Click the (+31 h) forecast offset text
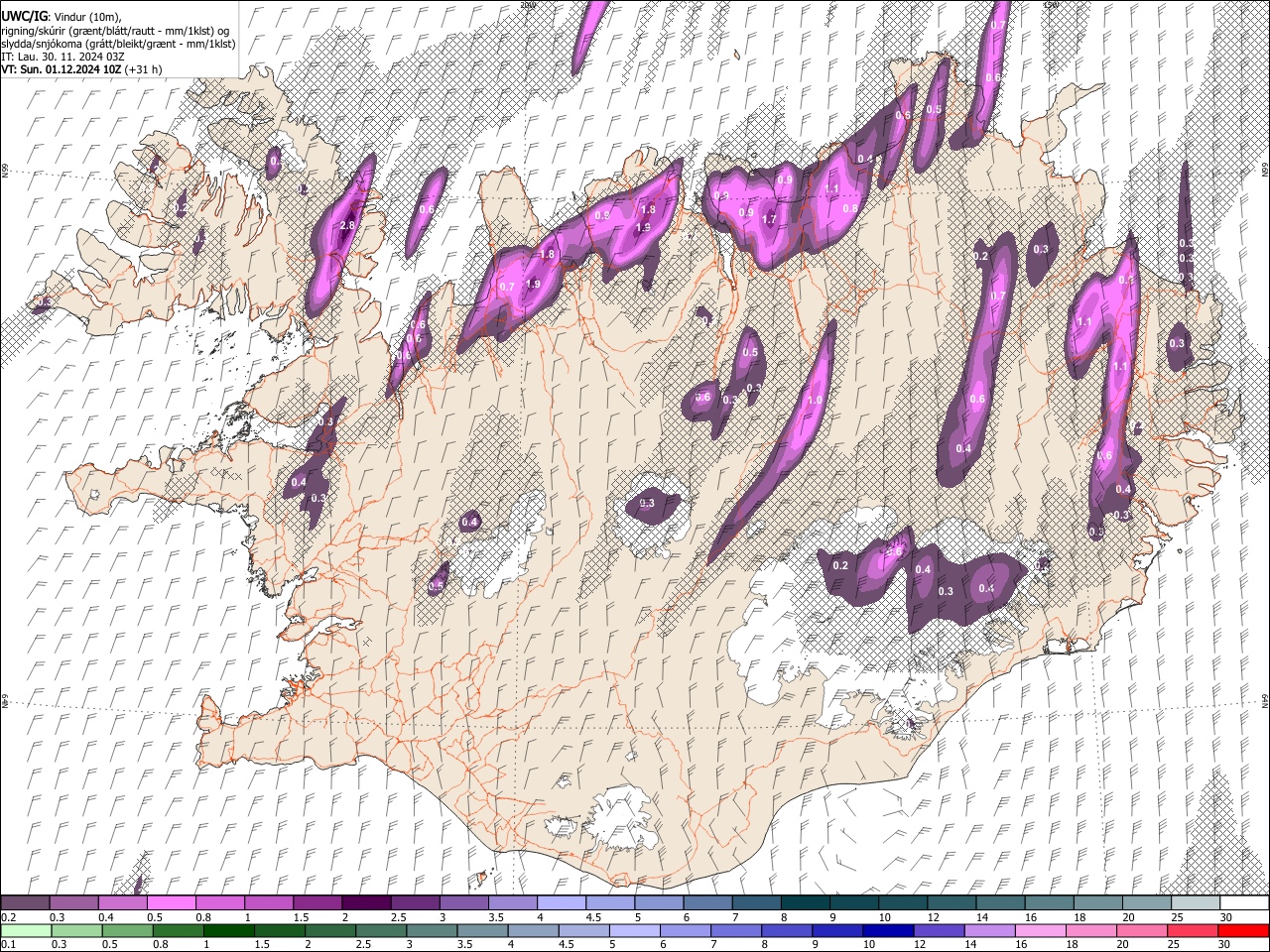 coord(144,69)
